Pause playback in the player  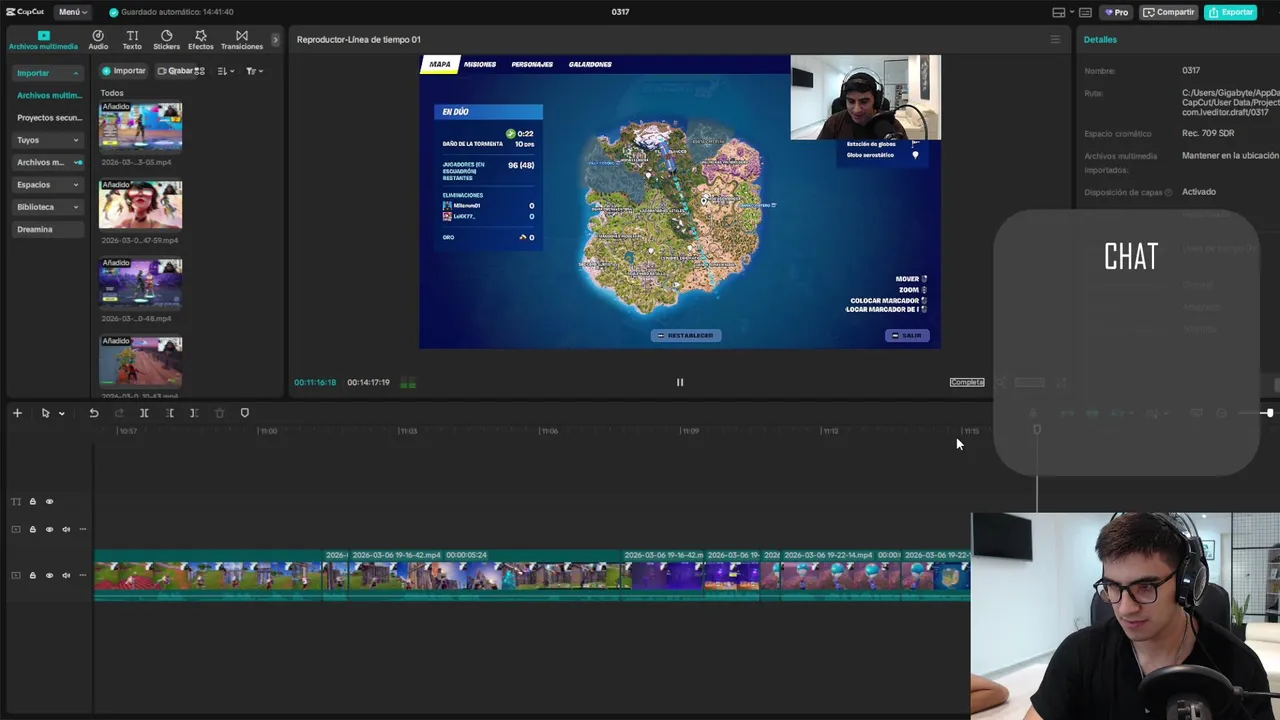pos(680,382)
